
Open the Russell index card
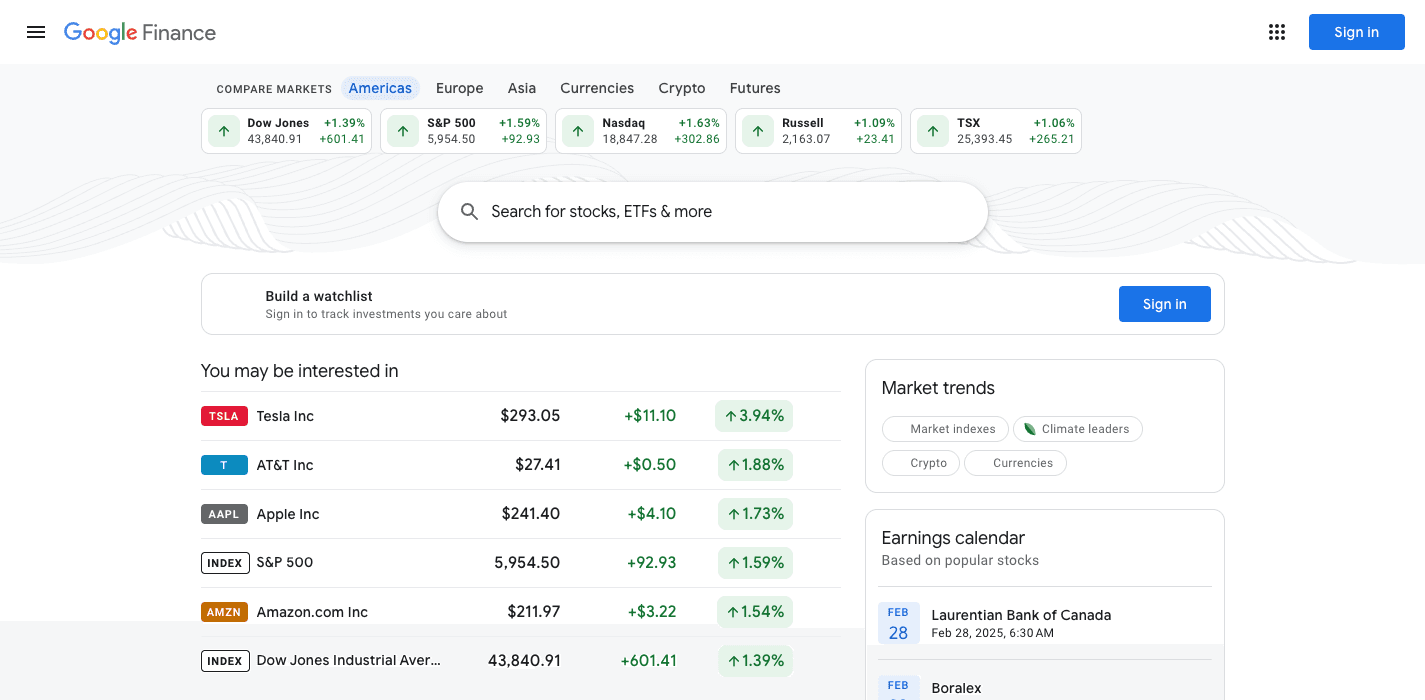pos(818,131)
